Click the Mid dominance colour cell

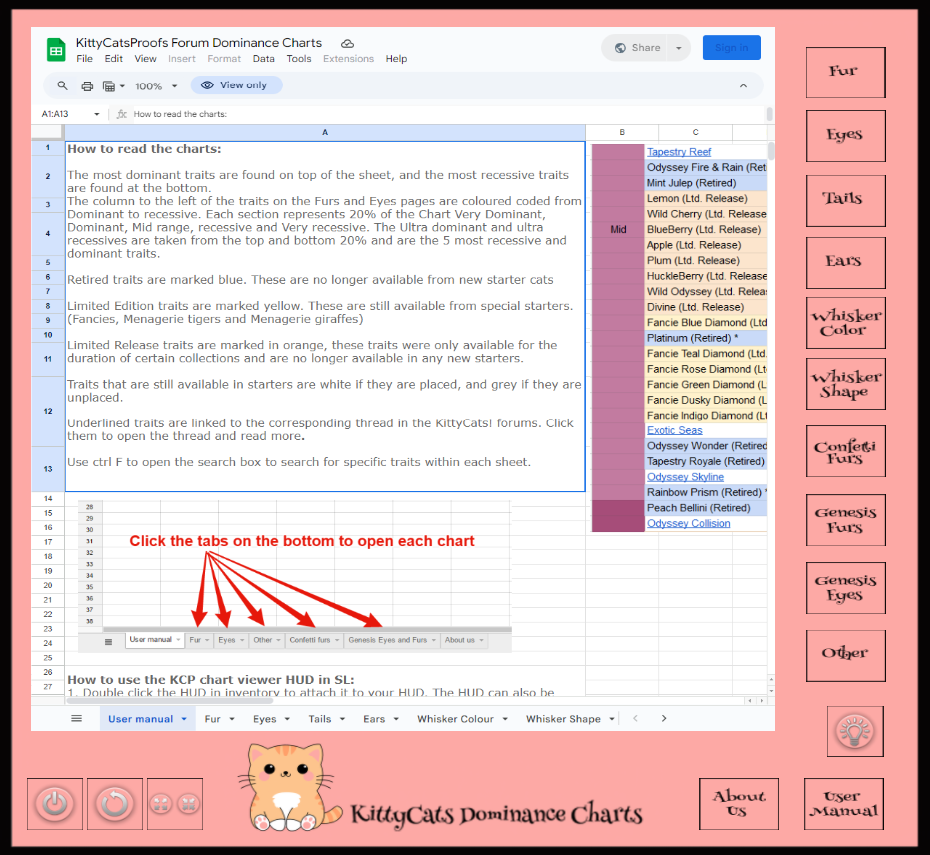618,230
